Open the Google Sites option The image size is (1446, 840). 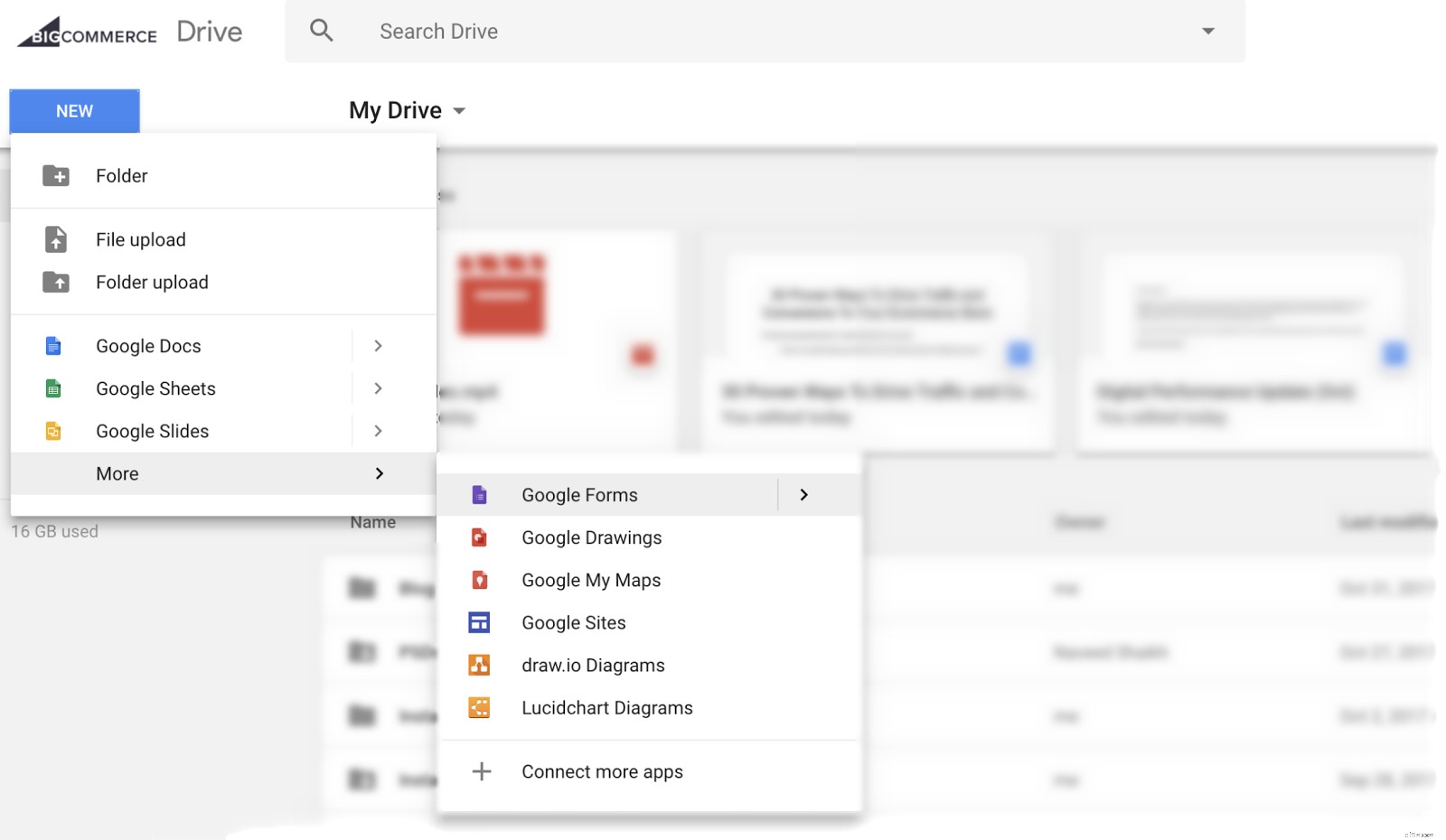(573, 622)
